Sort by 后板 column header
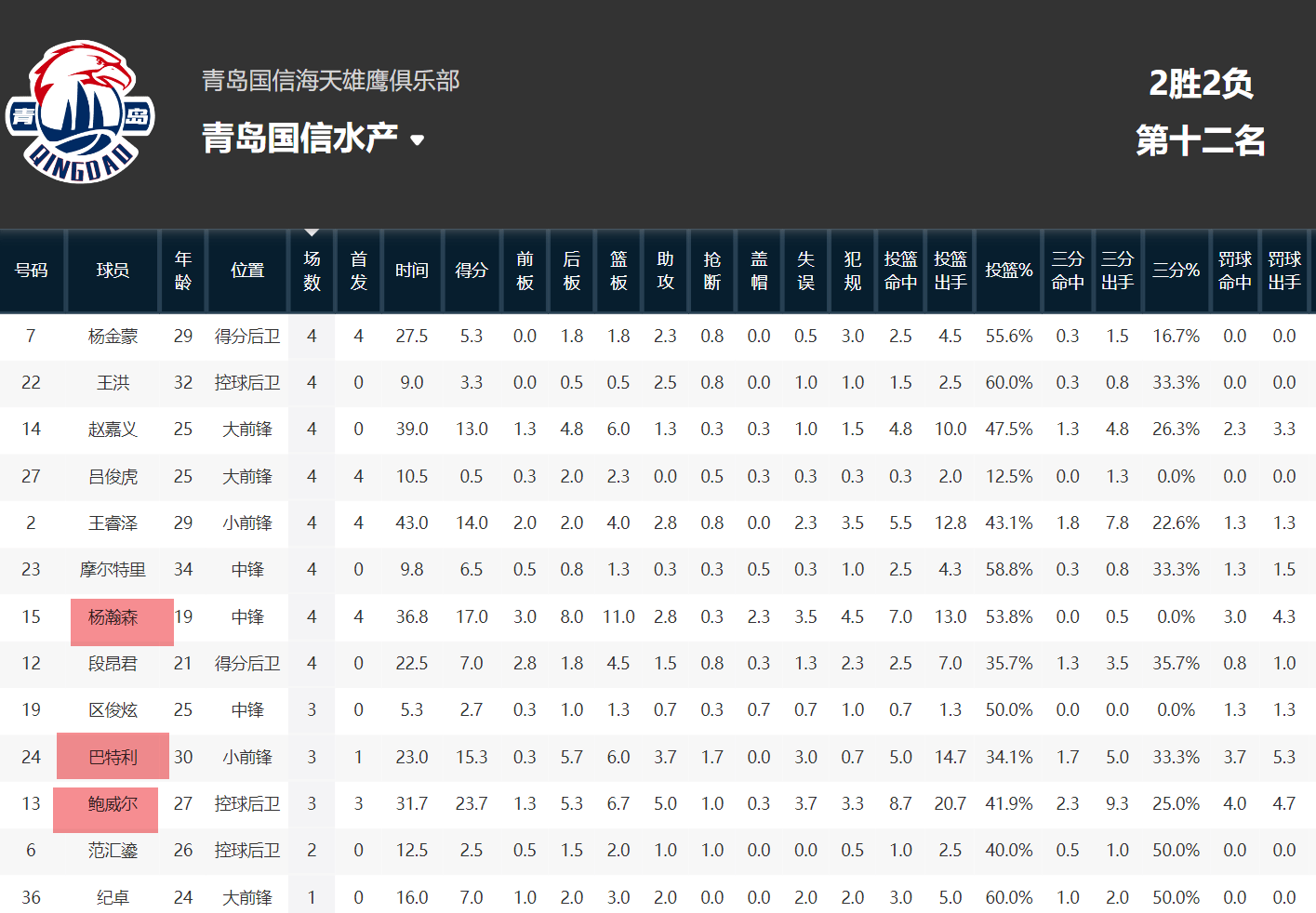 pyautogui.click(x=572, y=271)
